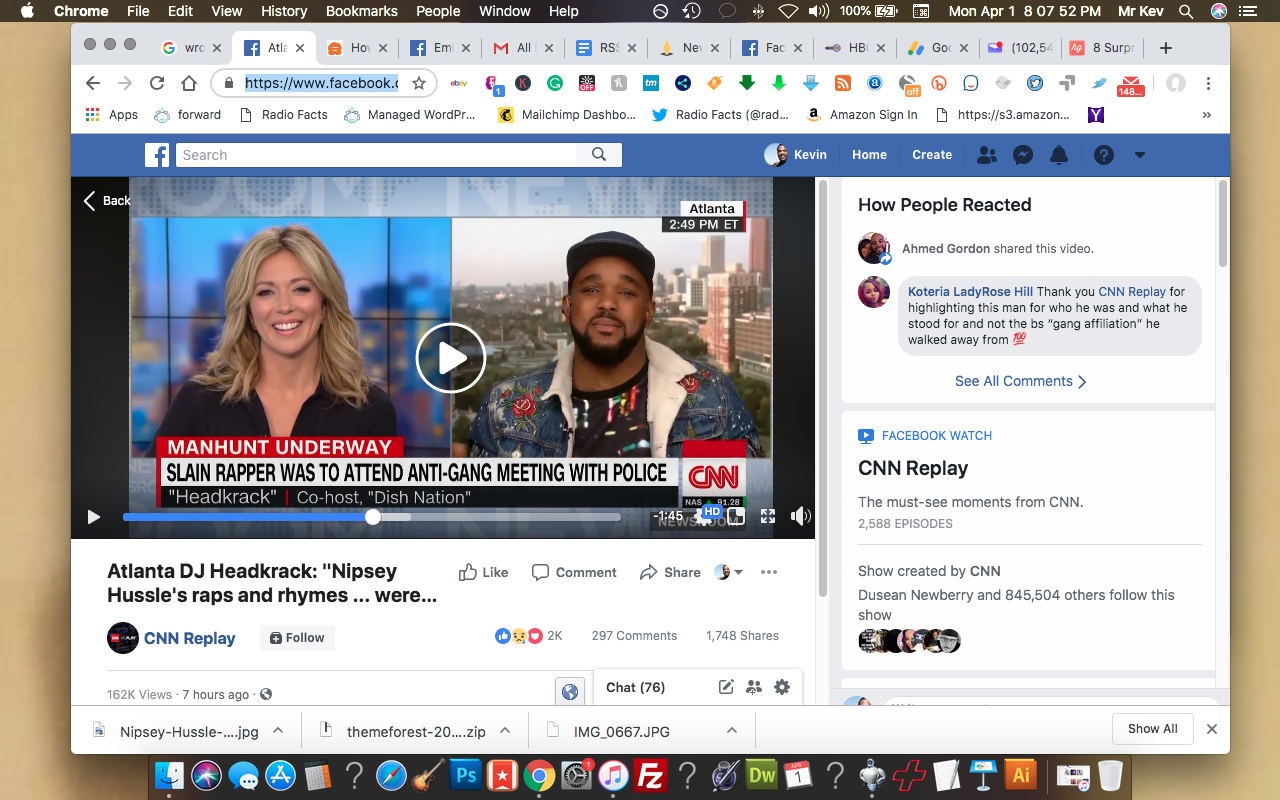Play the CNN video with center play button
This screenshot has height=800, width=1280.
pyautogui.click(x=451, y=358)
